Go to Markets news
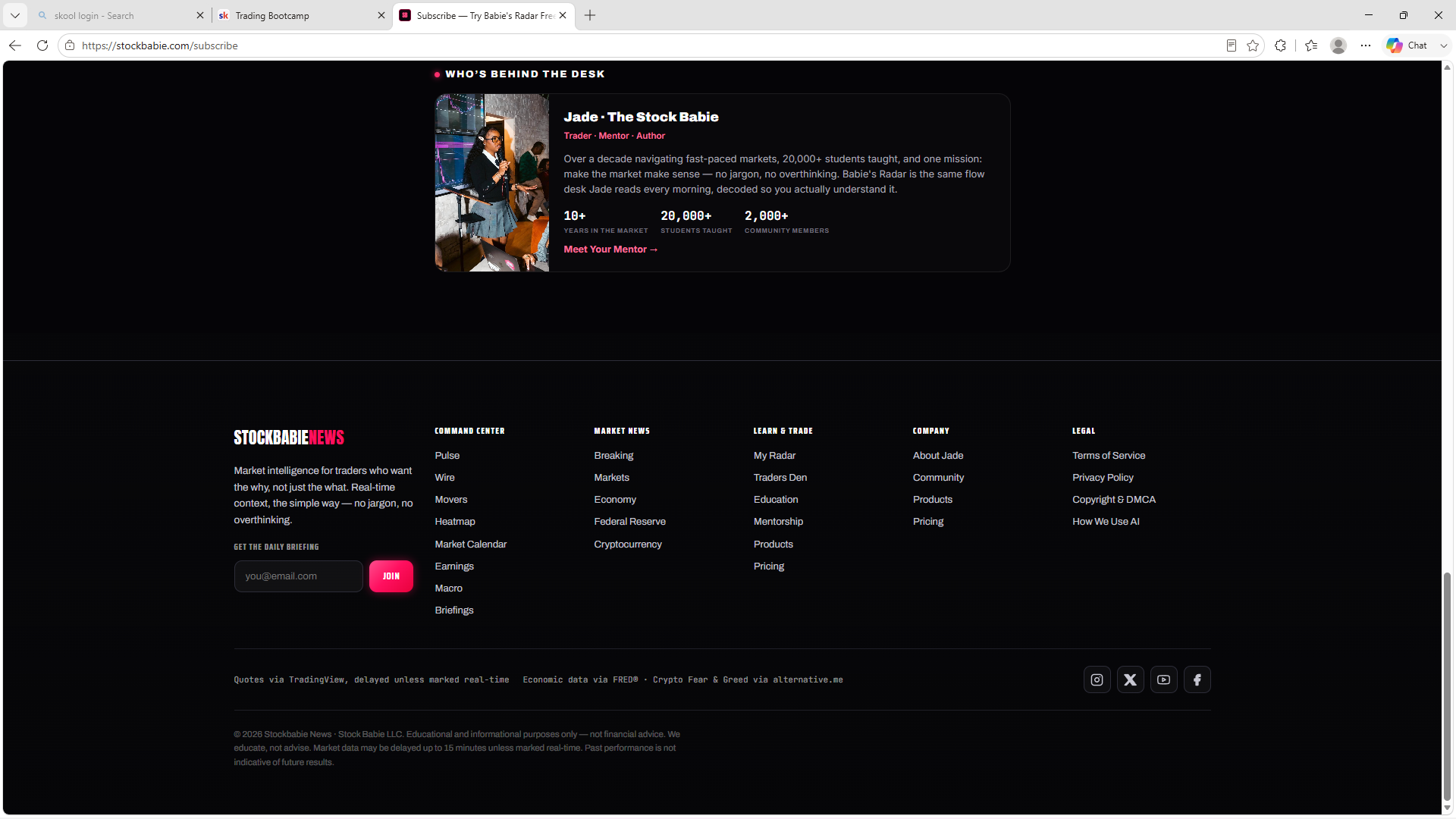Viewport: 1456px width, 819px height. 611,478
